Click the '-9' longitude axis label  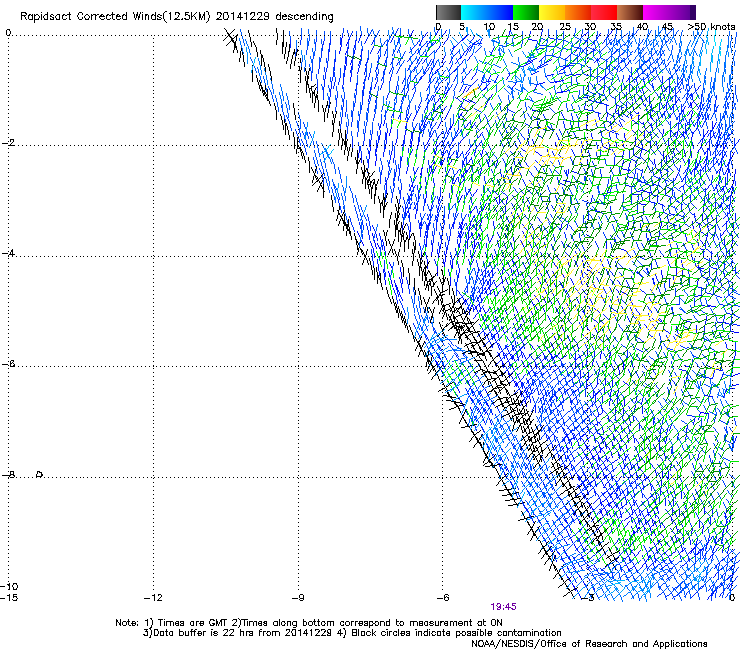298,598
